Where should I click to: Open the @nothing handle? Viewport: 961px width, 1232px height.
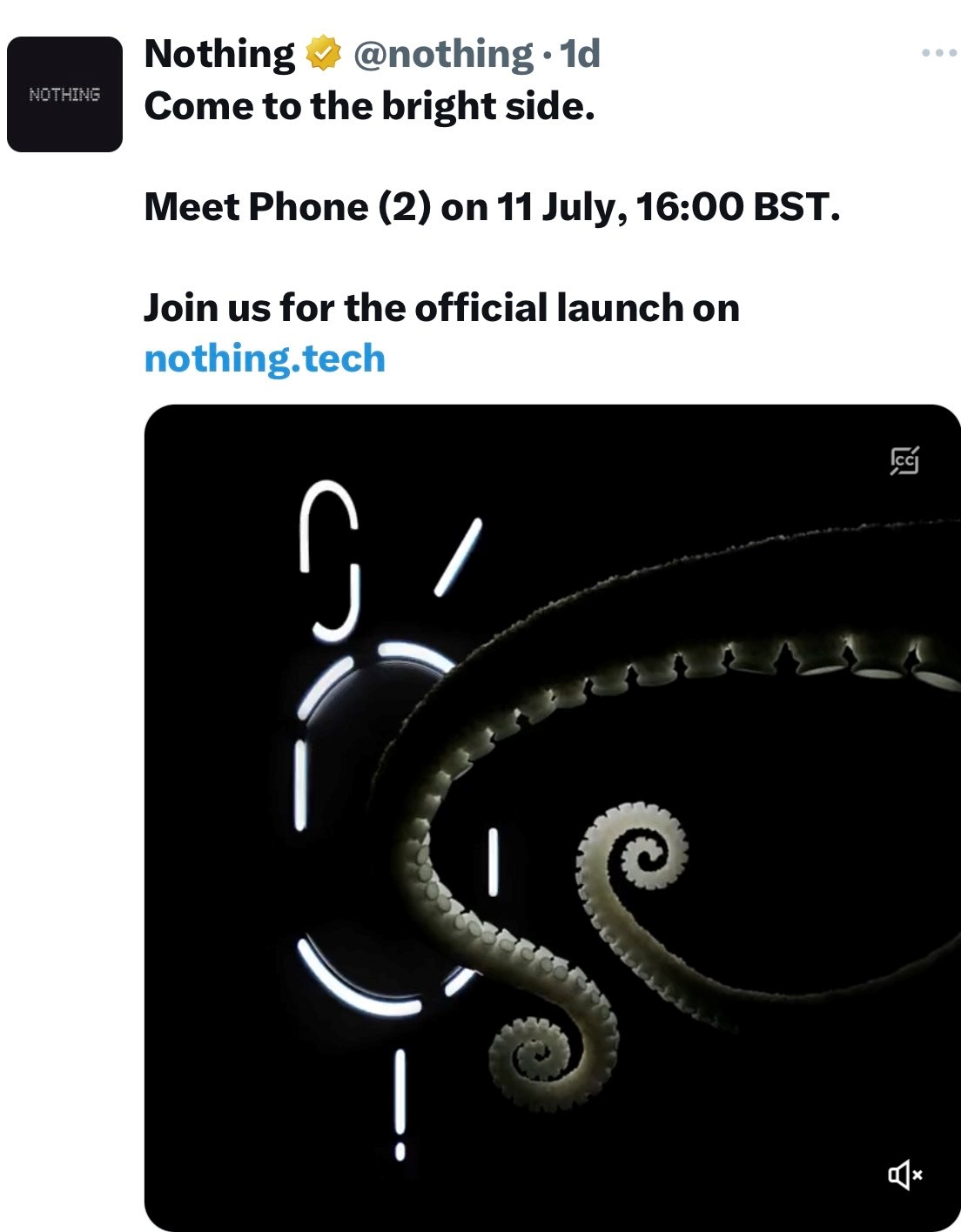[443, 54]
